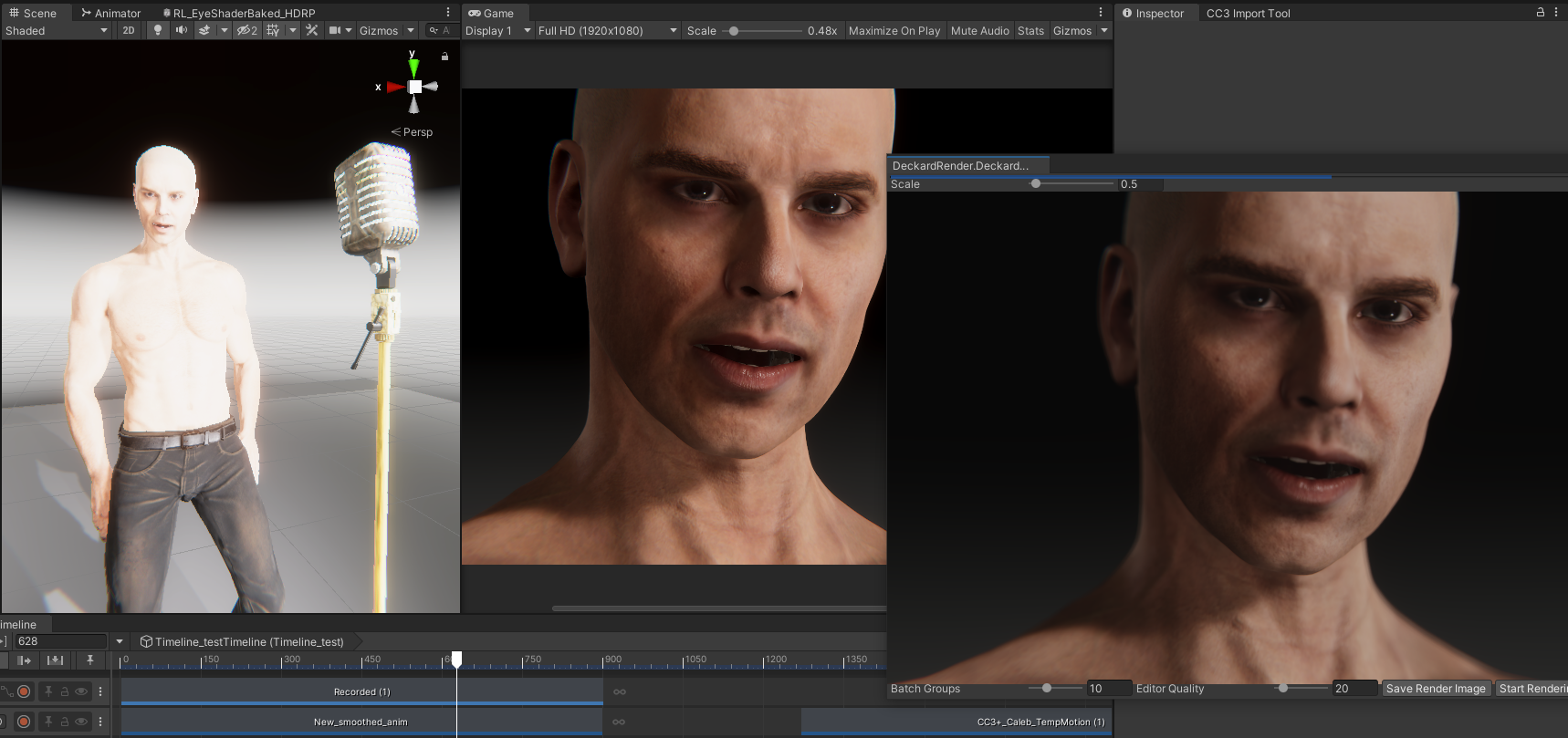Click timeline frame field showing 628
The width and height of the screenshot is (1568, 738).
coord(60,641)
